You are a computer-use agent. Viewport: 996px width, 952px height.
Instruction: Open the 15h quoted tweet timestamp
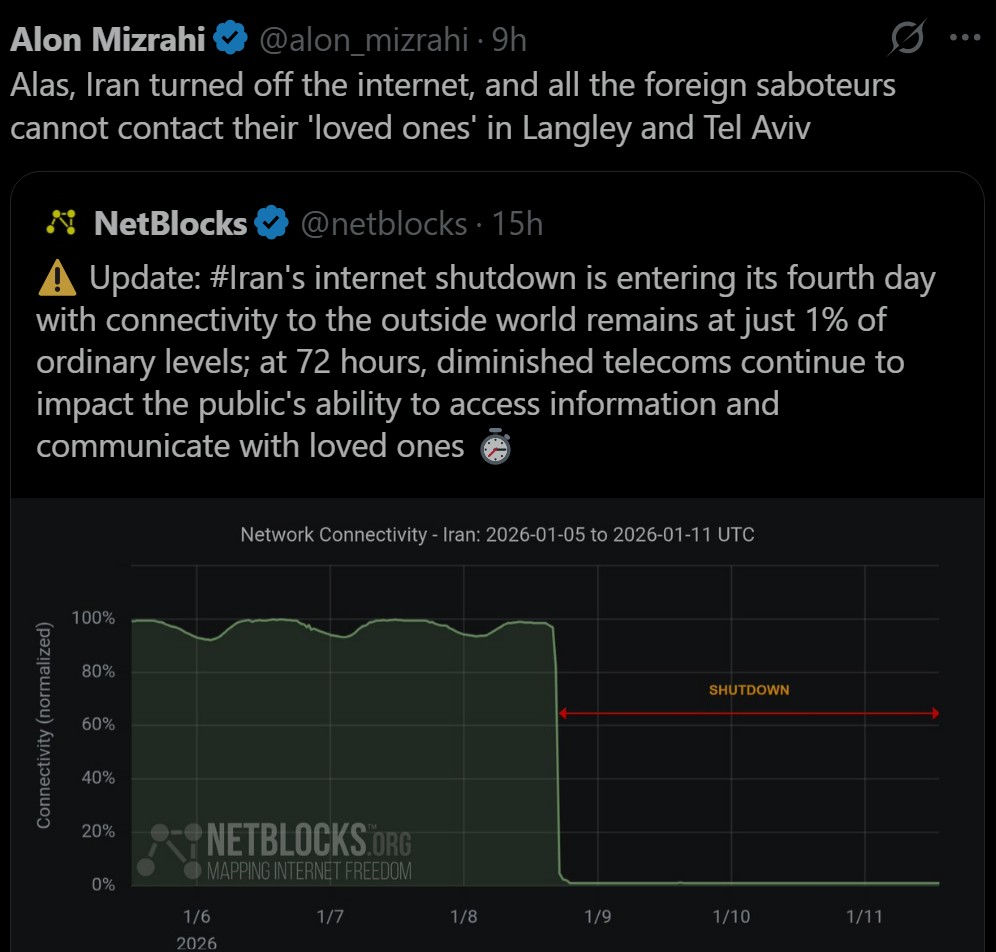pos(517,223)
